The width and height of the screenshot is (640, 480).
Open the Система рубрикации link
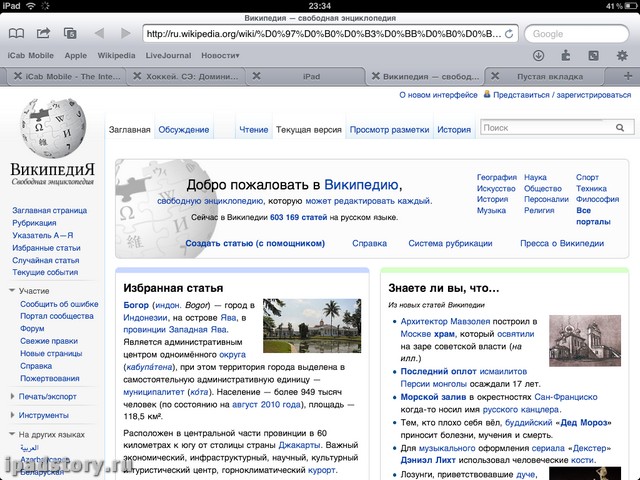click(x=450, y=243)
